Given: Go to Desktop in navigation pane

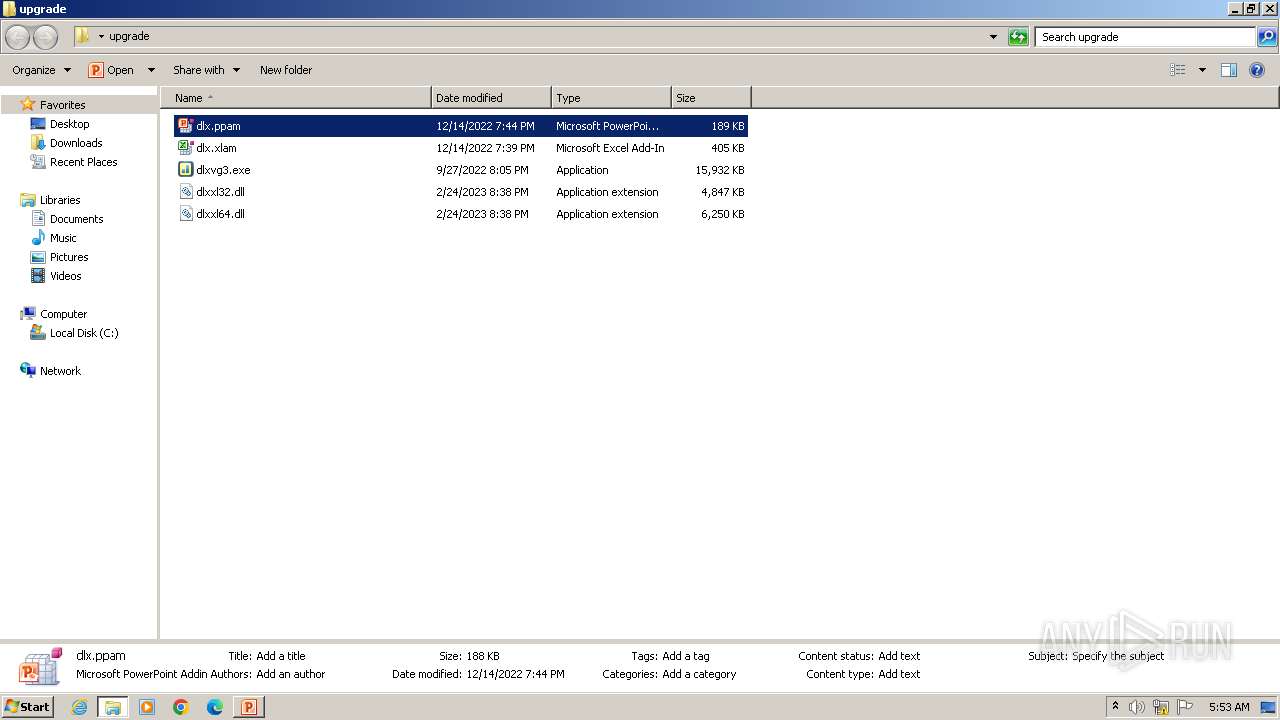Looking at the screenshot, I should (x=69, y=124).
